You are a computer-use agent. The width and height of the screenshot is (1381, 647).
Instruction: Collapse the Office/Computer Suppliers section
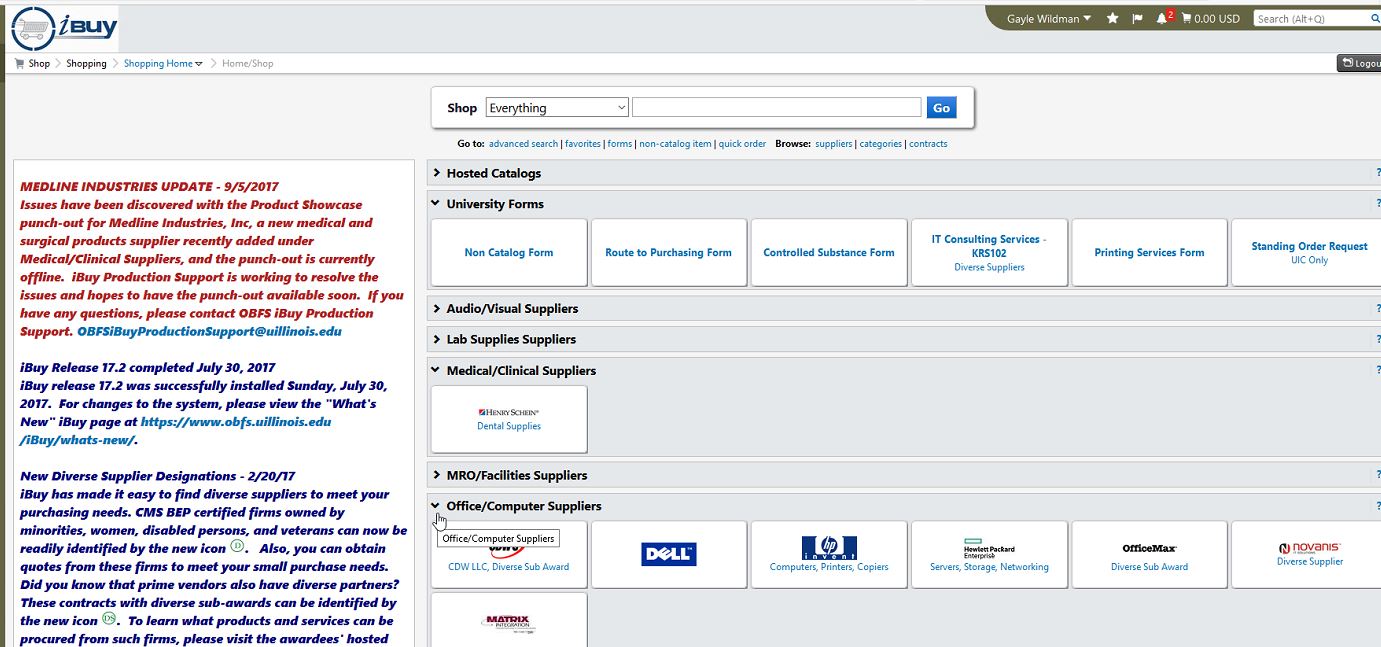point(436,505)
